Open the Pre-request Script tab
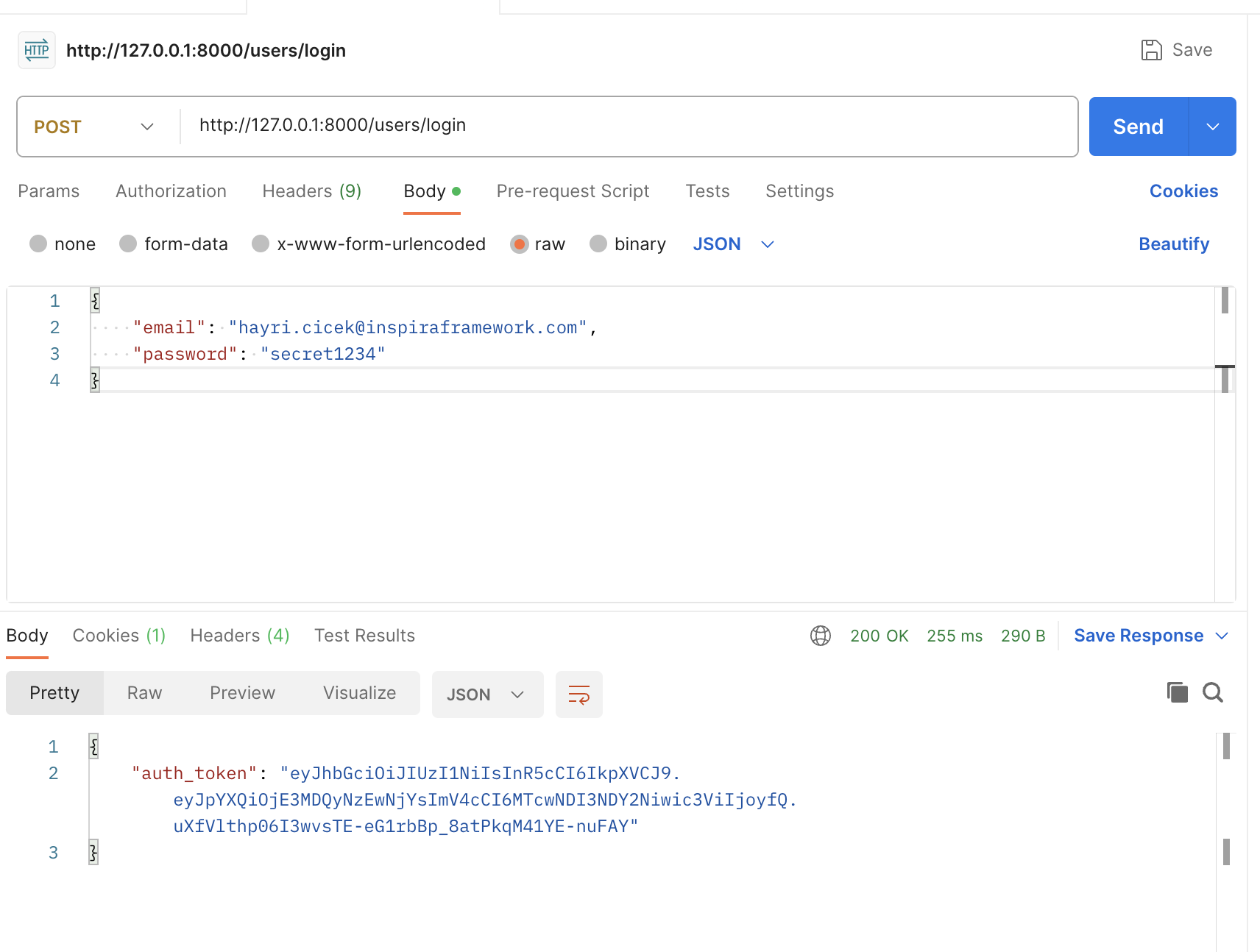The image size is (1260, 952). [x=573, y=191]
